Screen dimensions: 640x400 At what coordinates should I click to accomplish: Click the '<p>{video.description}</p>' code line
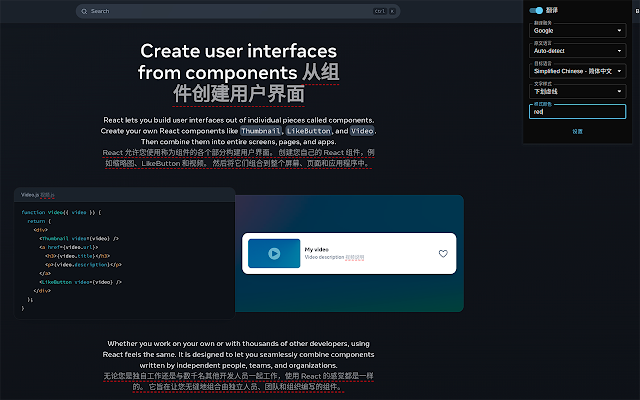[83, 264]
